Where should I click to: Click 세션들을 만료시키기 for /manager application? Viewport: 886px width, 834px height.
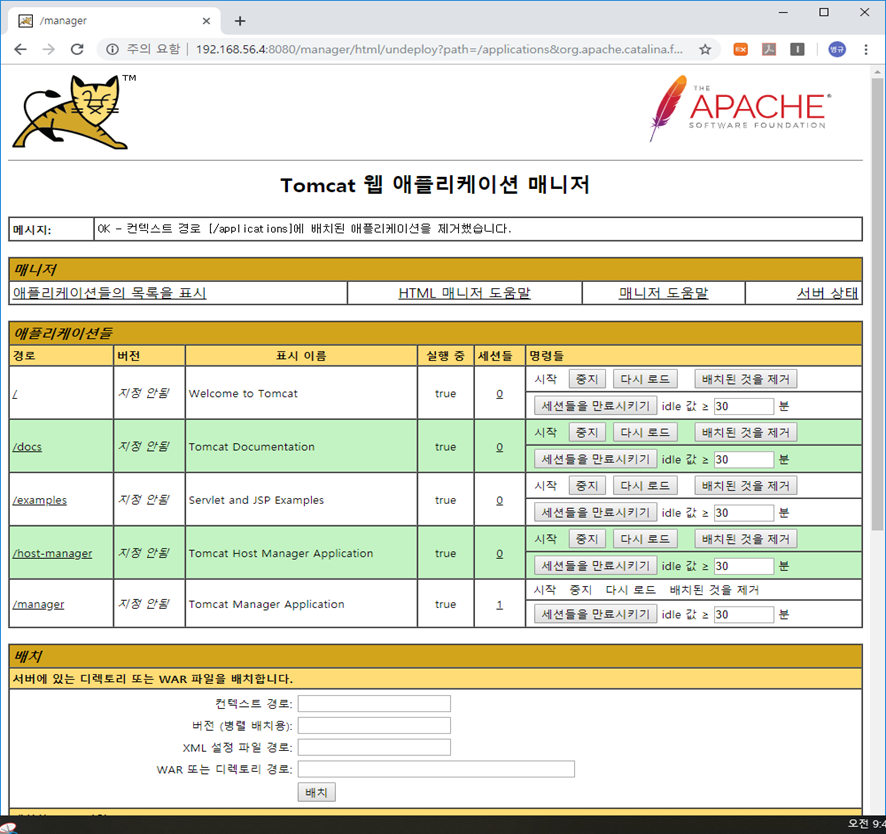click(x=596, y=614)
